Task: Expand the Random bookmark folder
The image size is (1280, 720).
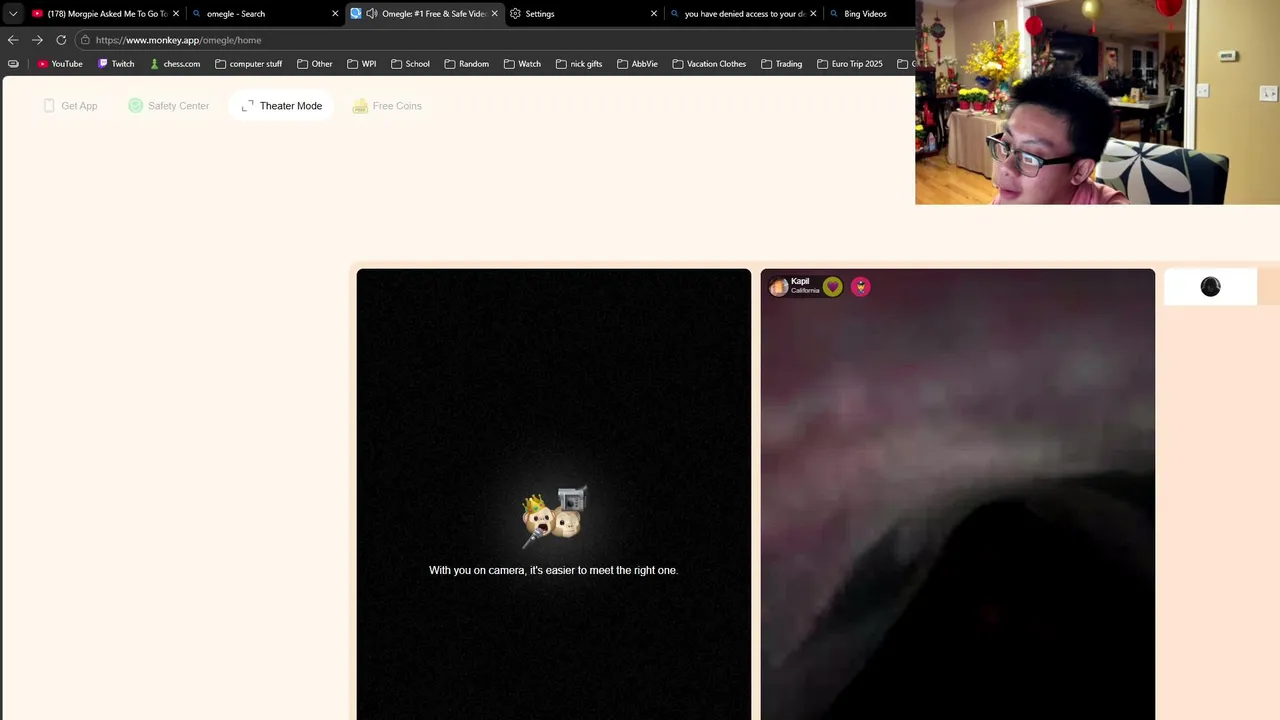Action: [467, 64]
